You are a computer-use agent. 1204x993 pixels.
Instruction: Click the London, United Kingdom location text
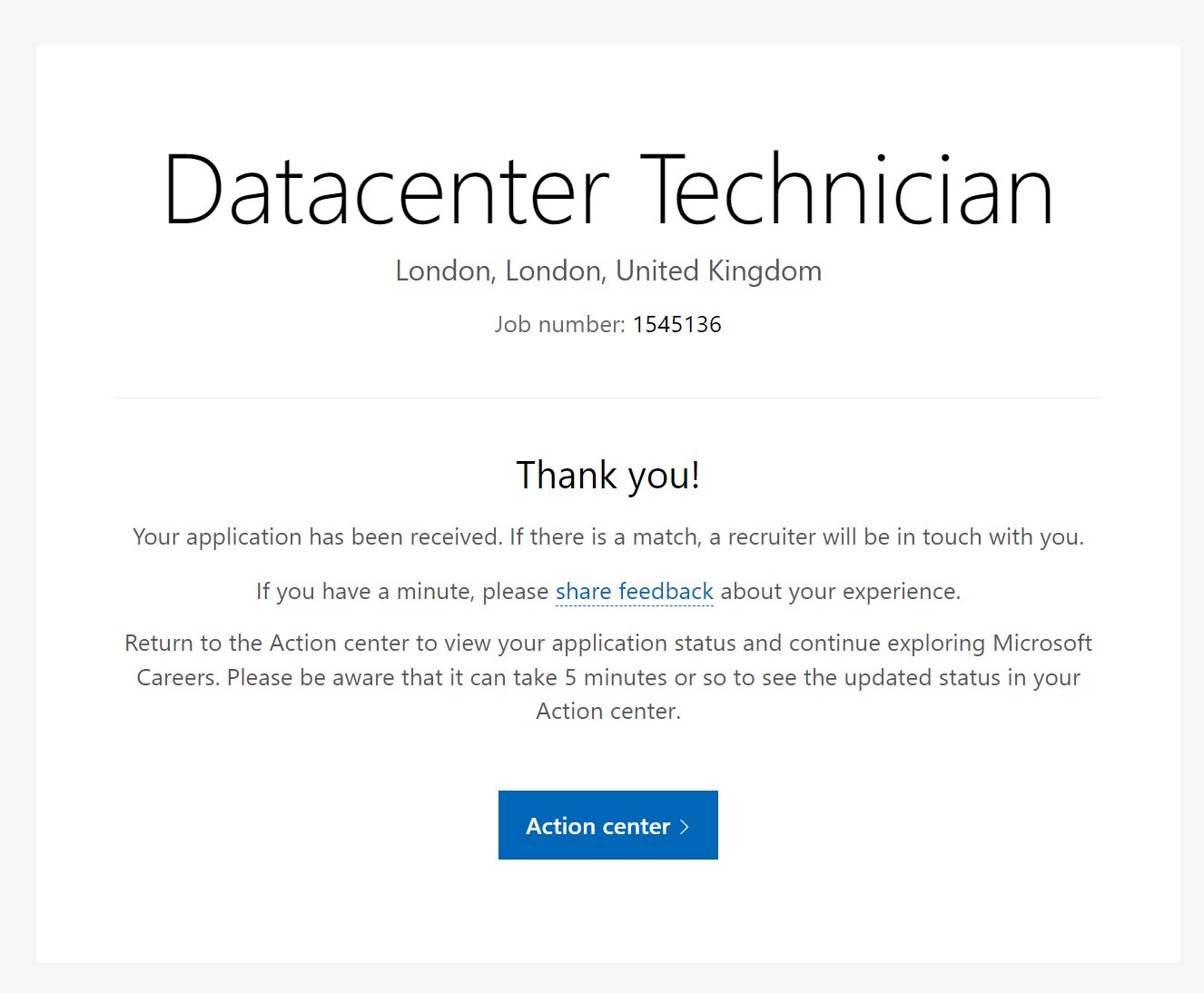point(607,270)
